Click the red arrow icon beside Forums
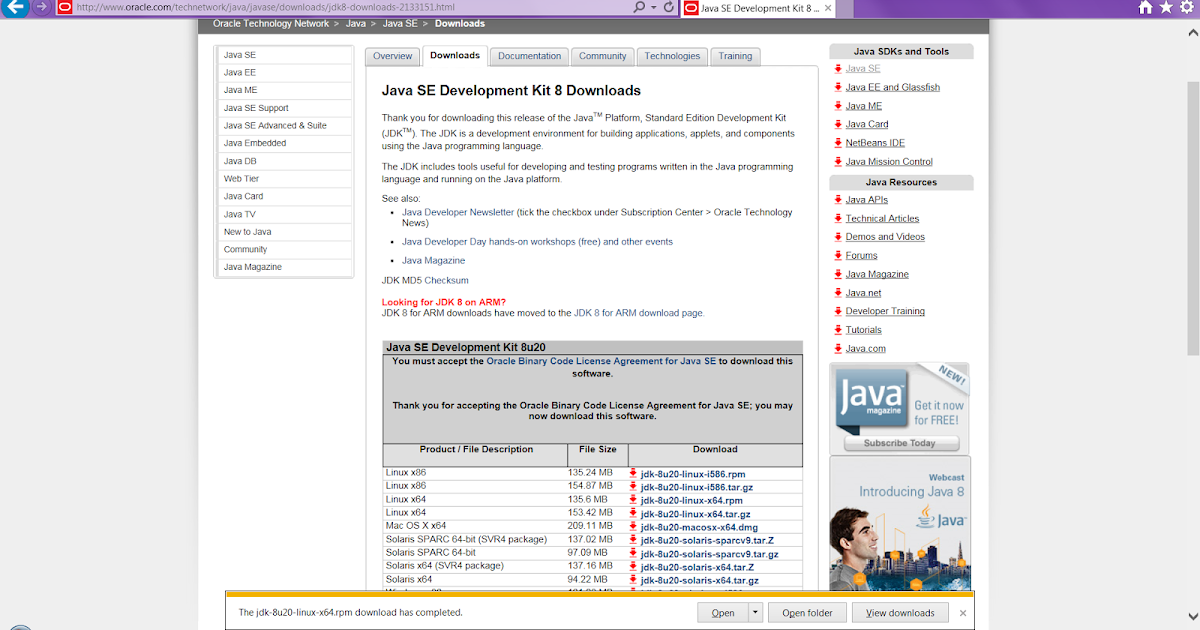The height and width of the screenshot is (630, 1200). pos(838,255)
